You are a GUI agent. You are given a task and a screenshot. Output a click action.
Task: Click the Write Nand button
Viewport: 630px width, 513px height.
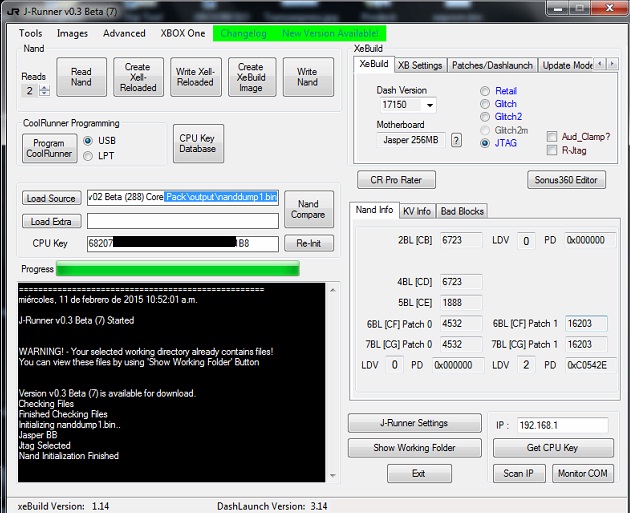click(x=308, y=77)
